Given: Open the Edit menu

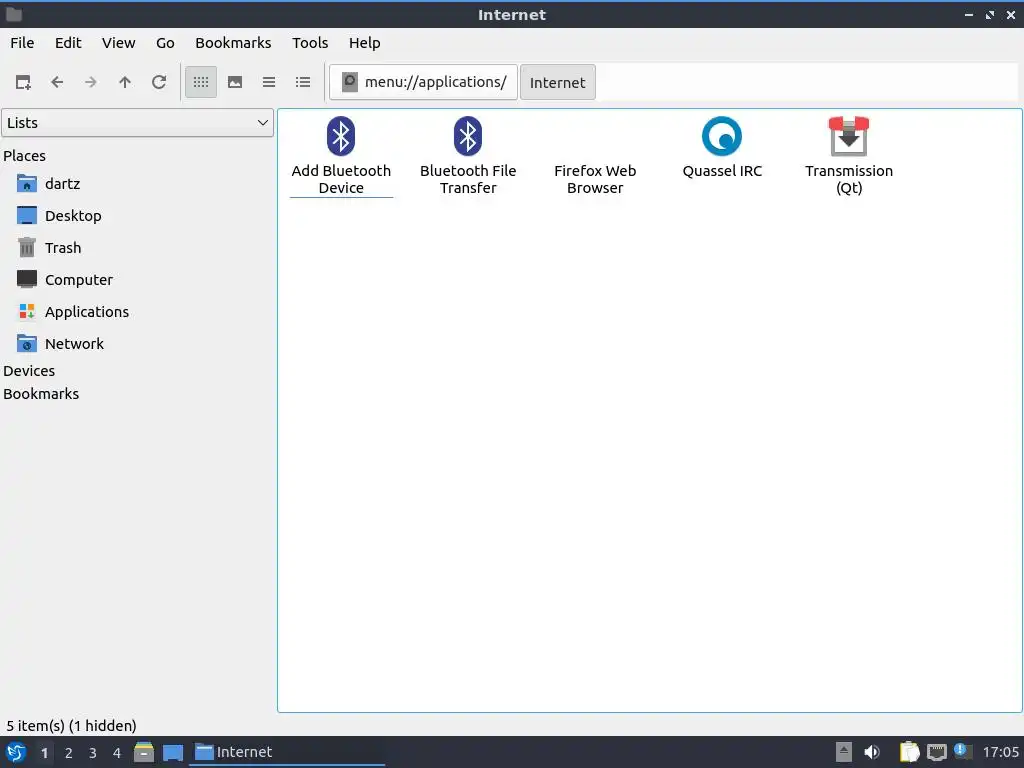Looking at the screenshot, I should pos(68,43).
